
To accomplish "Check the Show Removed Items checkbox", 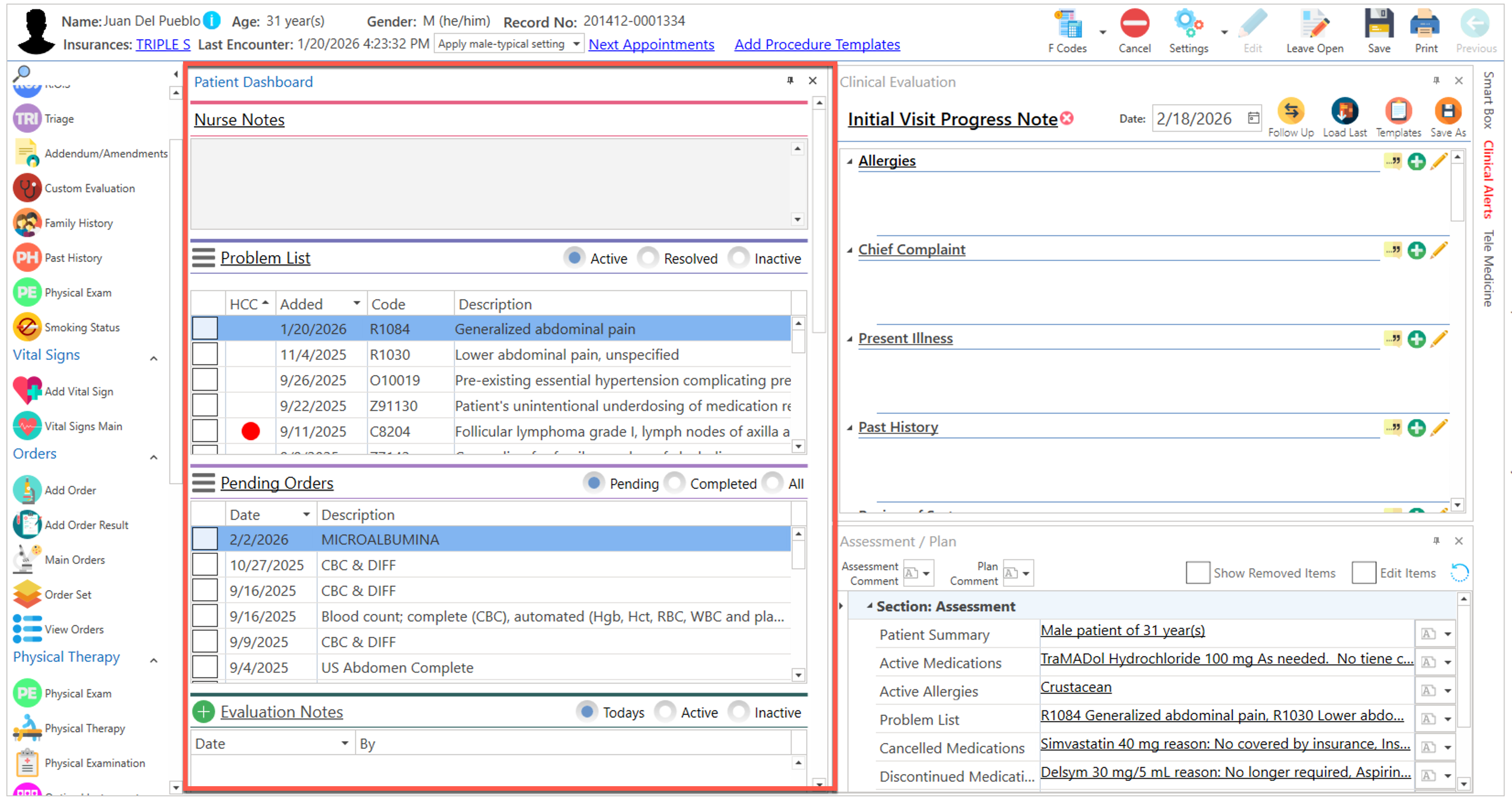I will click(x=1198, y=573).
